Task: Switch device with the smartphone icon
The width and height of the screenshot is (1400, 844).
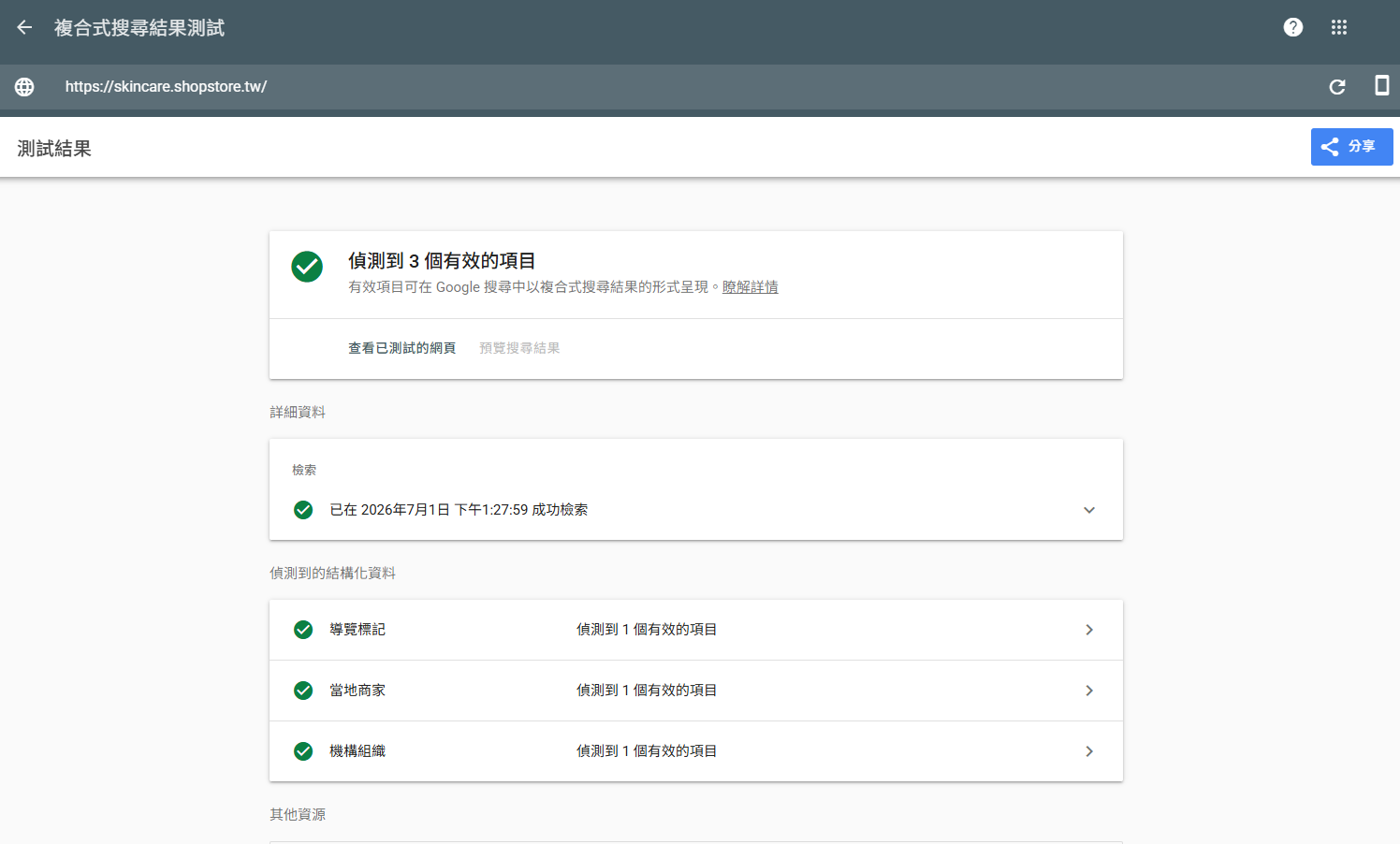Action: click(1381, 85)
